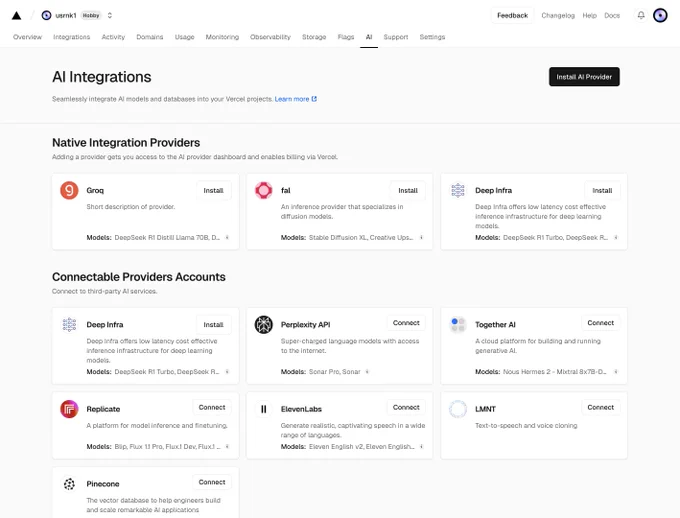
Task: Open the Help link
Action: point(589,16)
